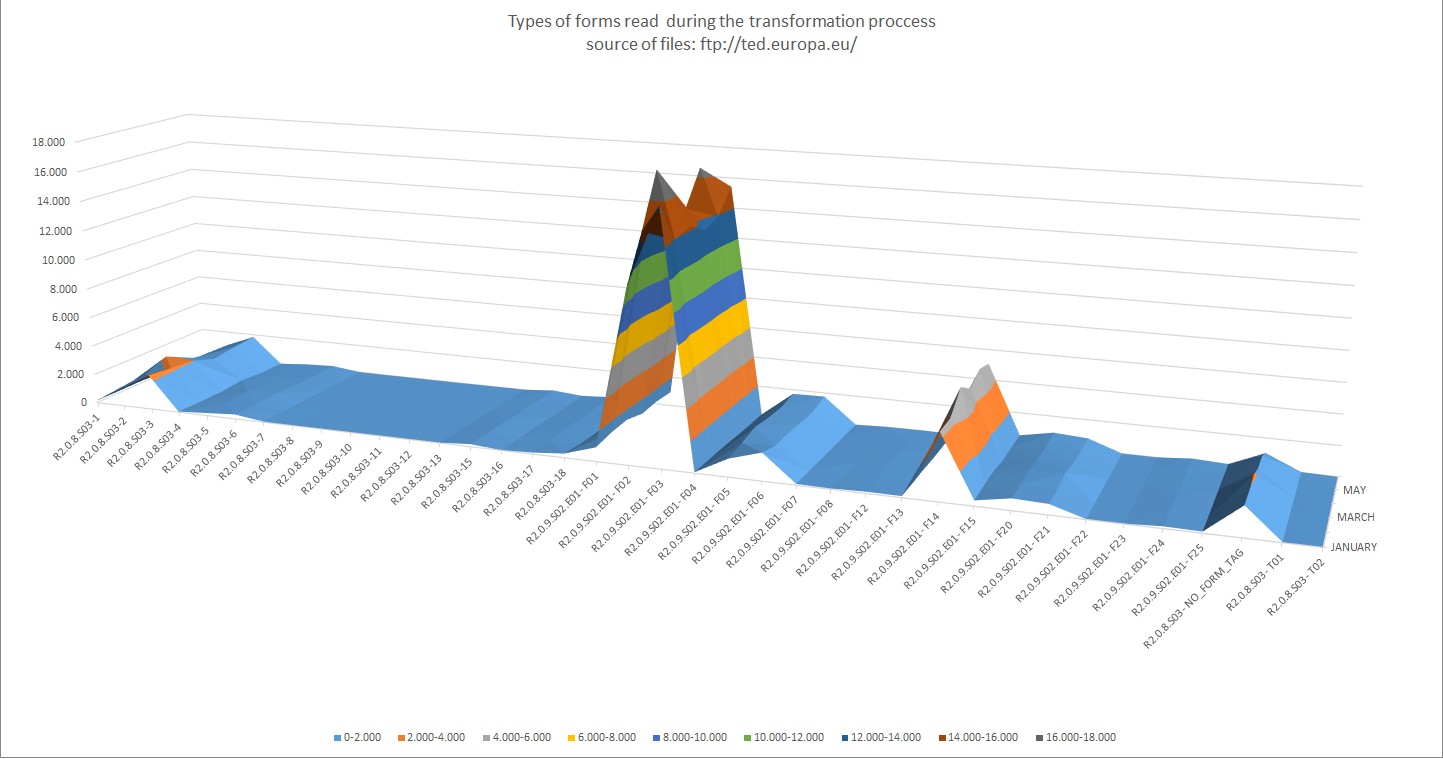Click the 16.000 vertical axis value
This screenshot has height=759, width=1443.
coord(49,171)
